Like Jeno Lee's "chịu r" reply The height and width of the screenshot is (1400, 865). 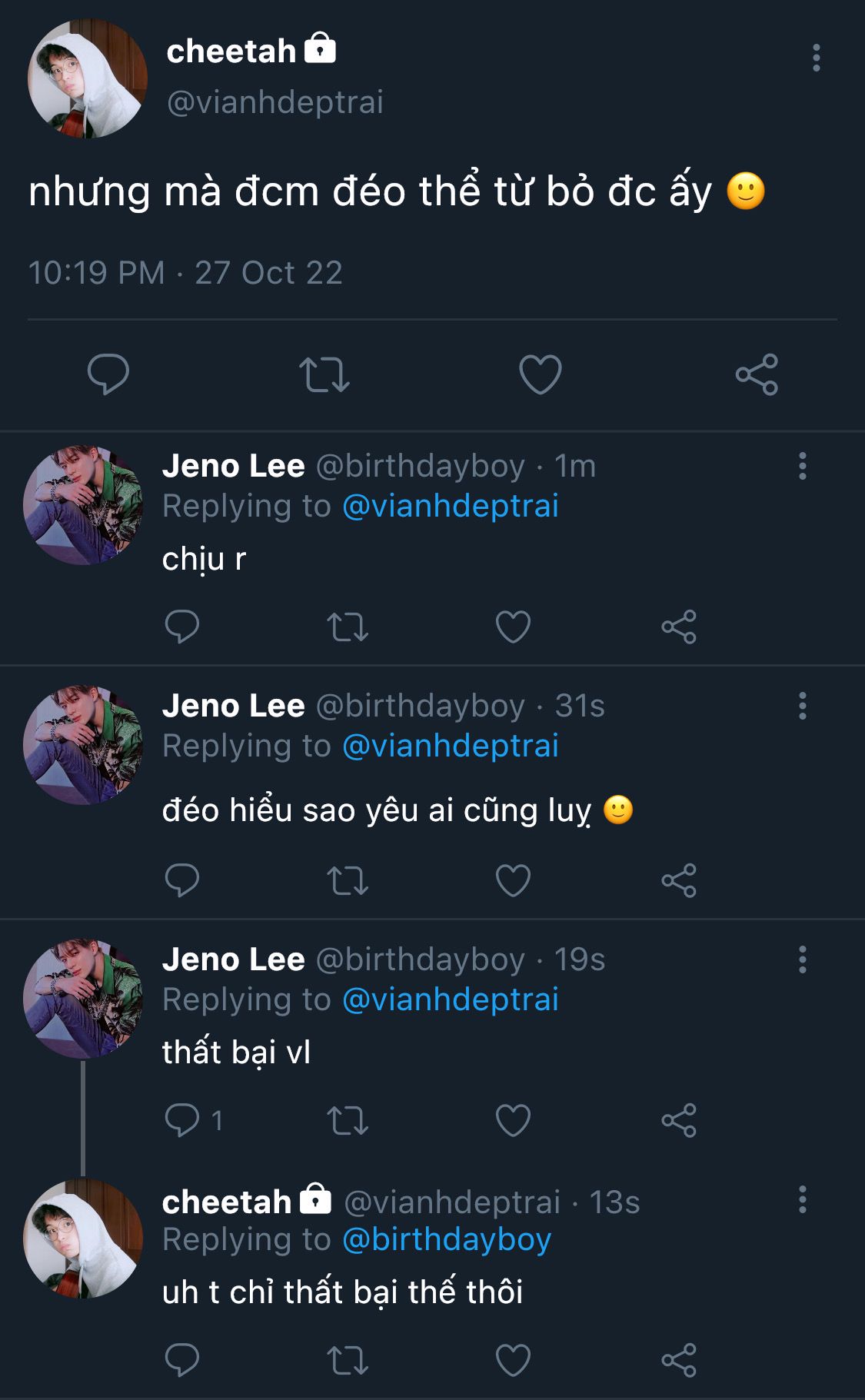513,627
